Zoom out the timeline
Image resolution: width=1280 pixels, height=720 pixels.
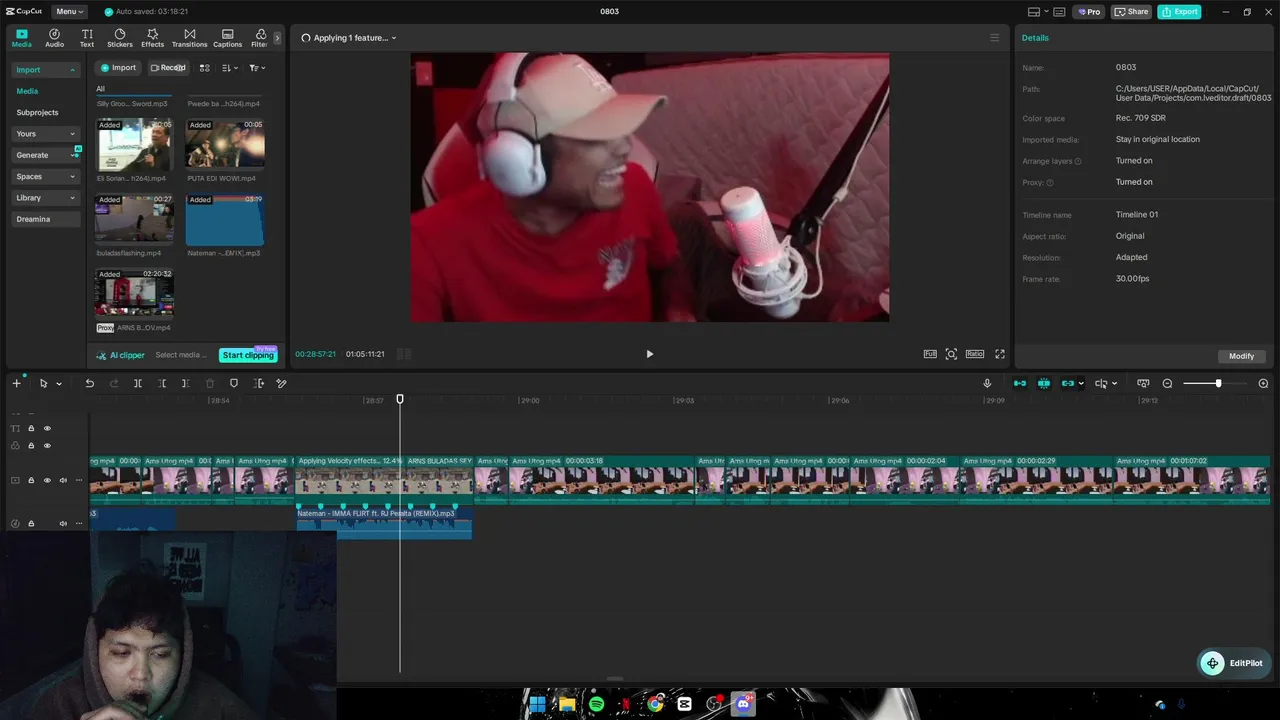1167,384
